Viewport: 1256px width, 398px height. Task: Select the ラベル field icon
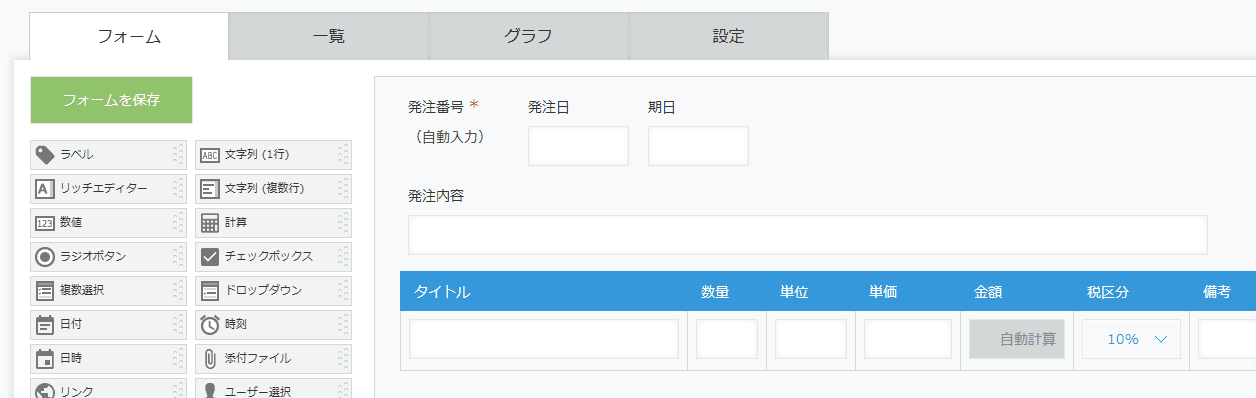tap(45, 155)
